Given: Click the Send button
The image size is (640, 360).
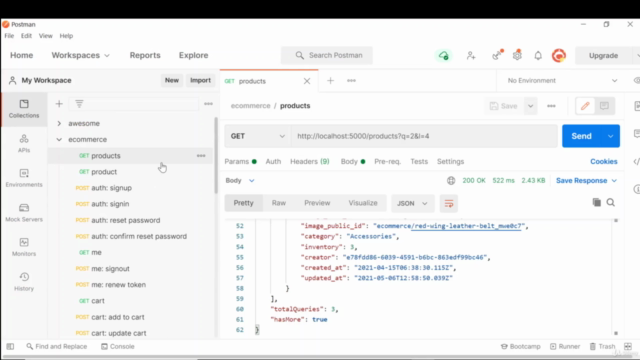Looking at the screenshot, I should 582,136.
